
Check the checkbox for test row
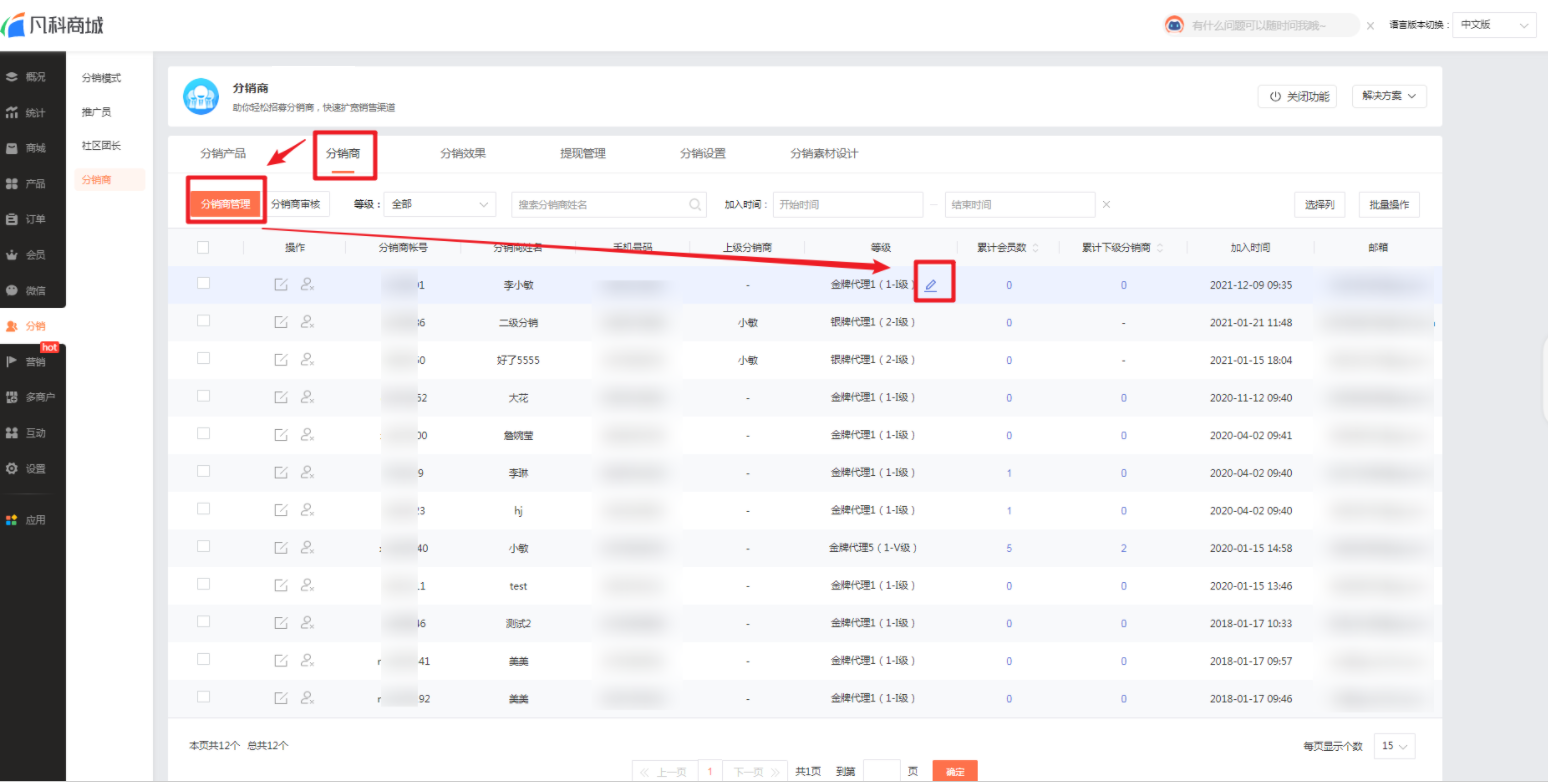point(203,584)
